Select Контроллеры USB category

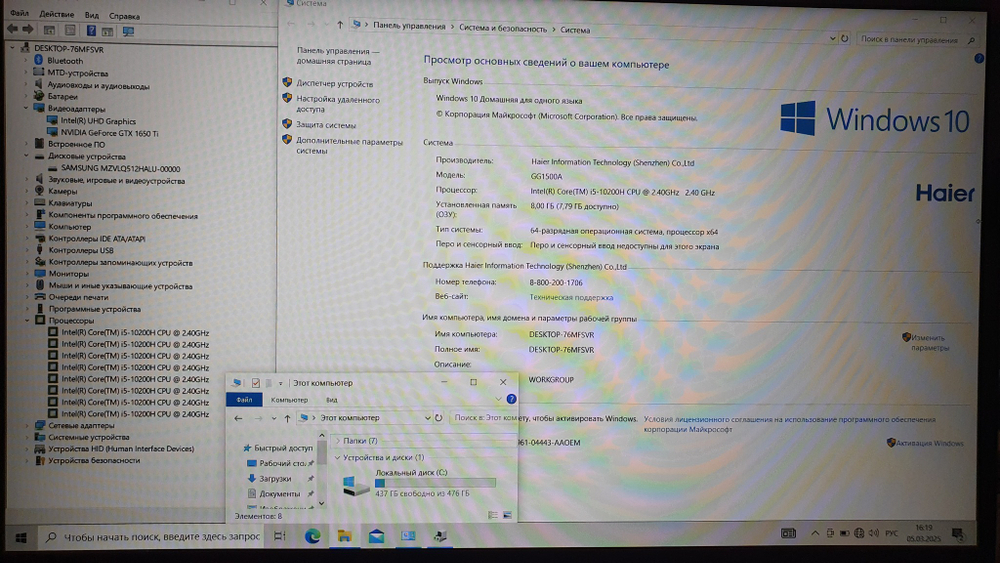(x=81, y=250)
